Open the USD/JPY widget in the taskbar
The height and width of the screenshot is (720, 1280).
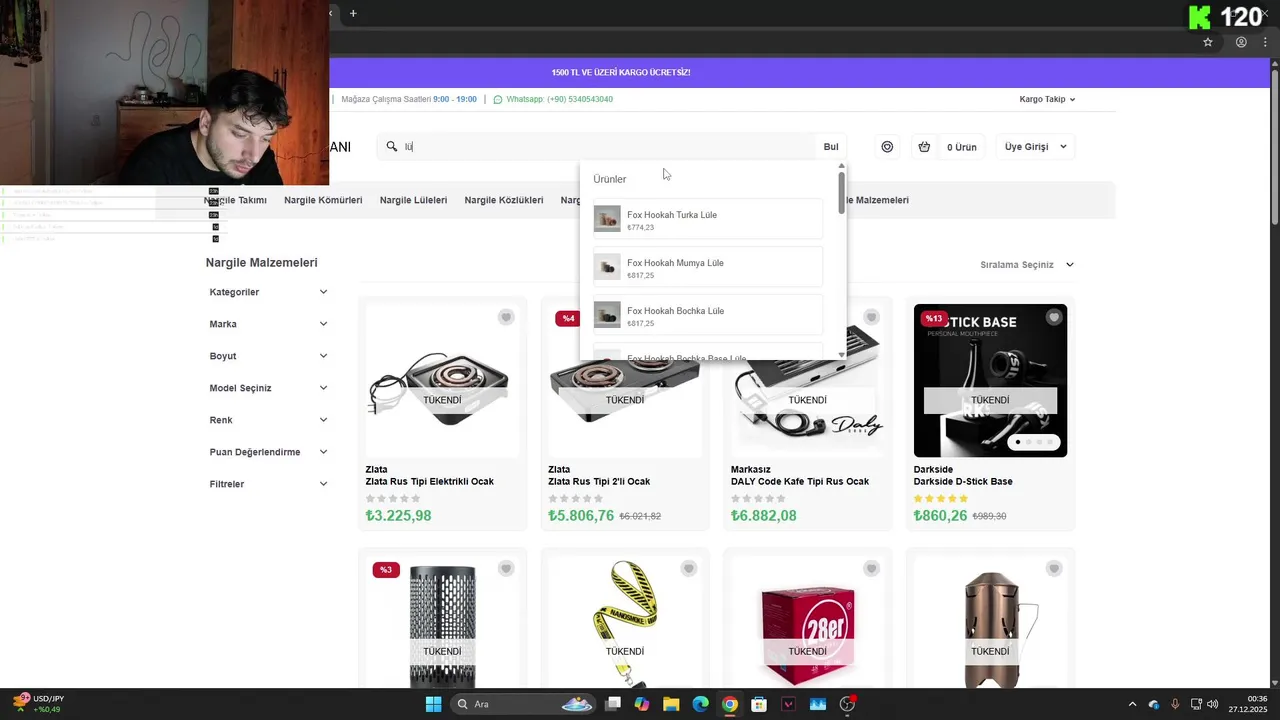(x=38, y=704)
